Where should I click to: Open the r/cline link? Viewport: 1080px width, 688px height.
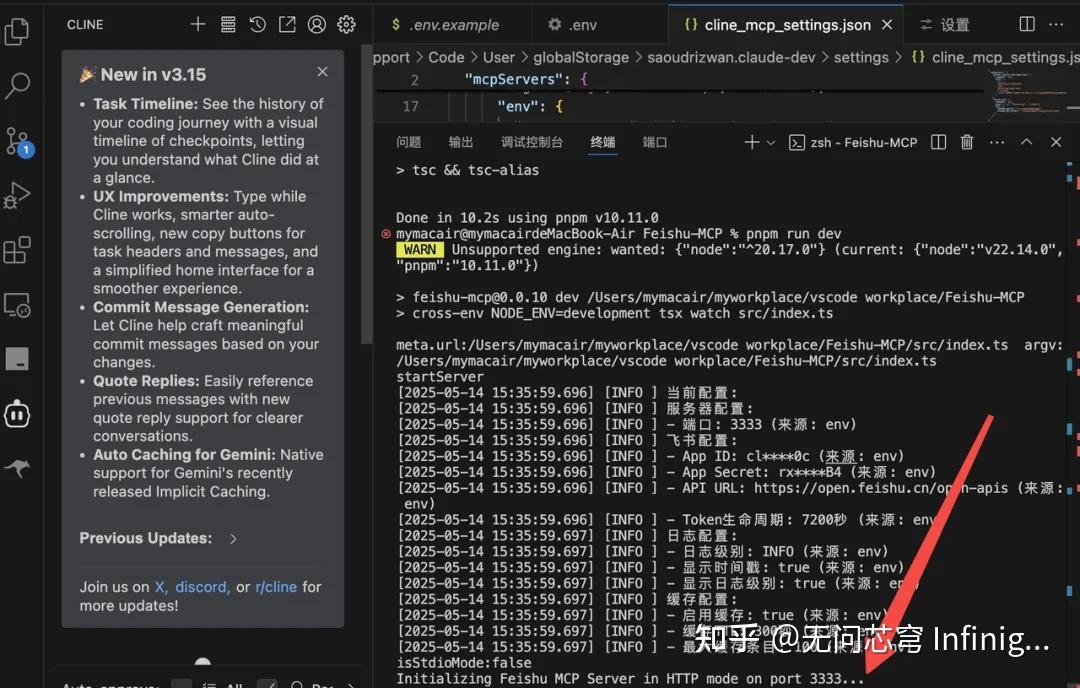click(x=275, y=587)
